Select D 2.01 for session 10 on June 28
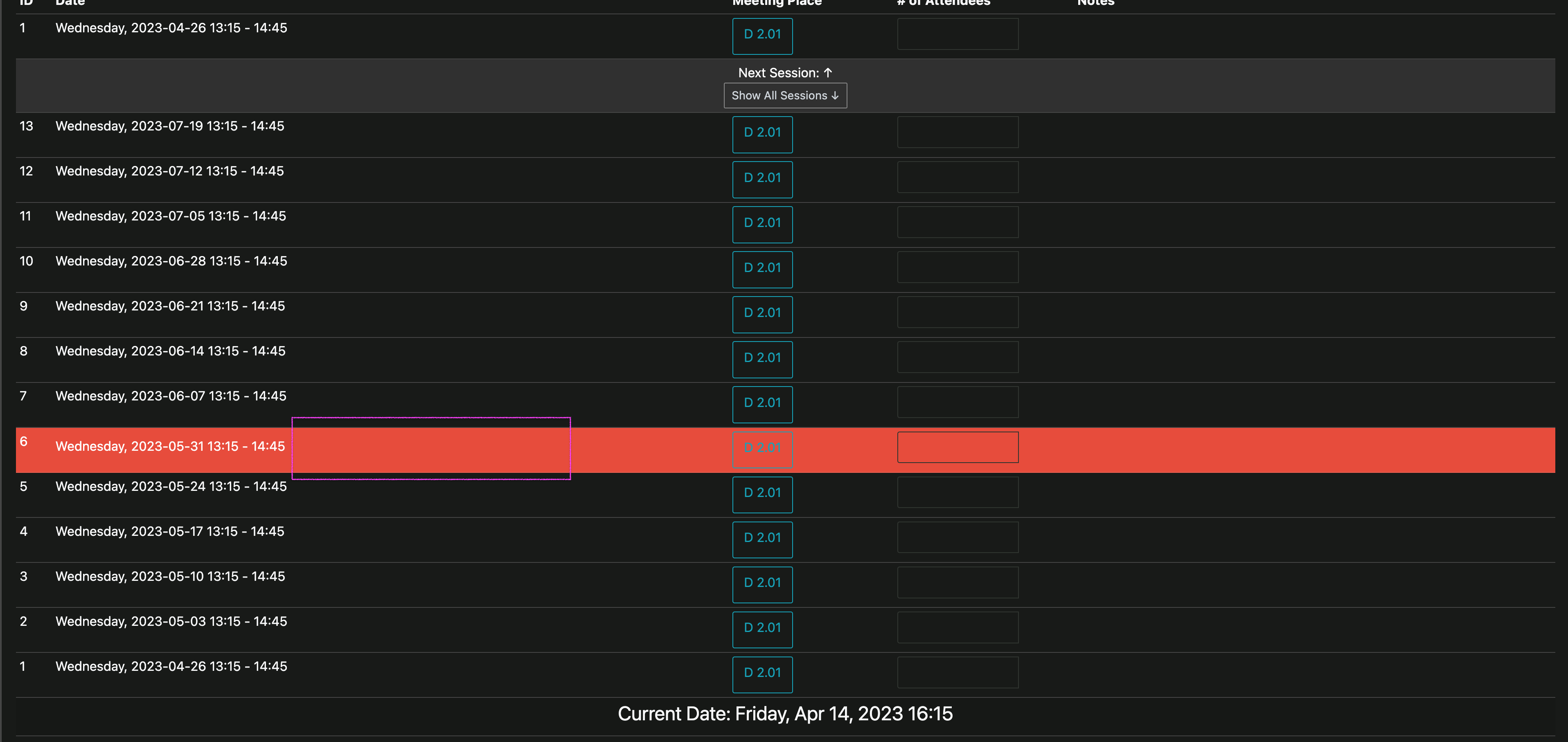 762,269
